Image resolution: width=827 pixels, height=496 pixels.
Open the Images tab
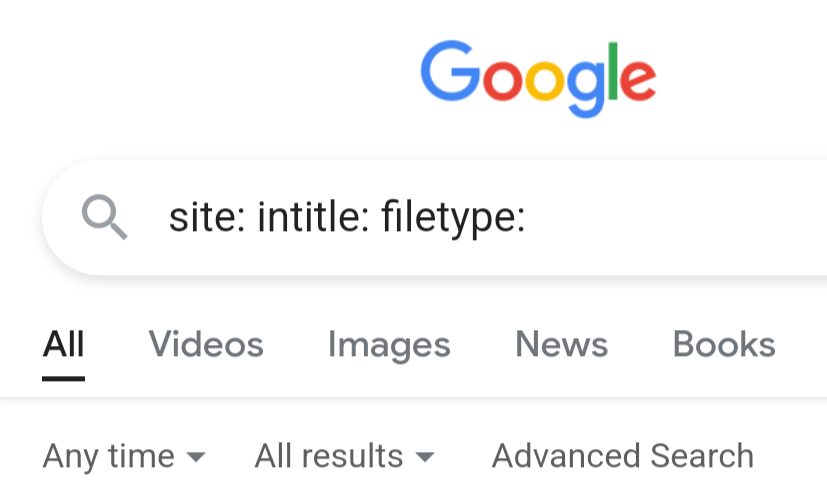pos(389,345)
